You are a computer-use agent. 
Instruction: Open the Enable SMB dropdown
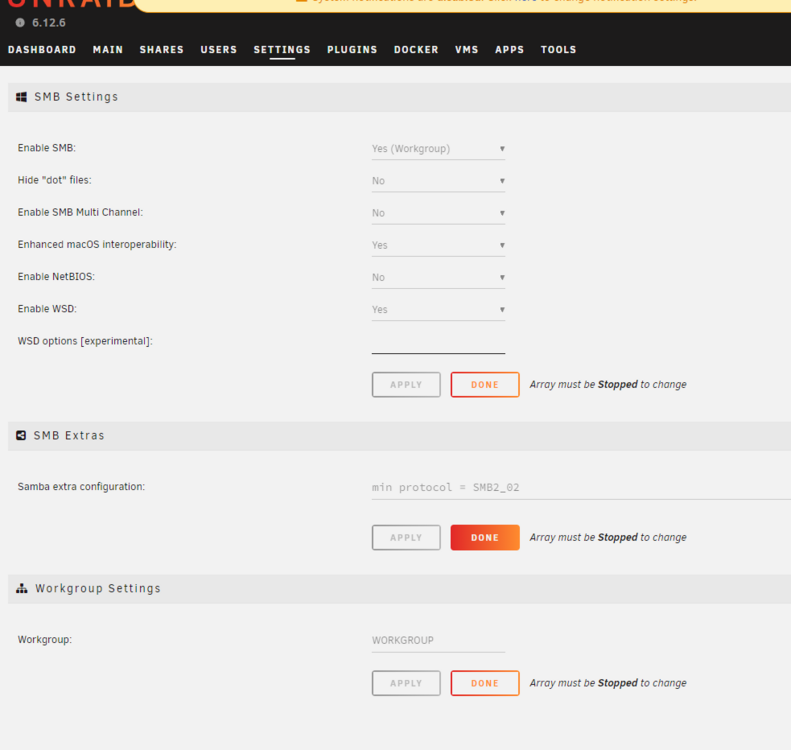[x=438, y=149]
